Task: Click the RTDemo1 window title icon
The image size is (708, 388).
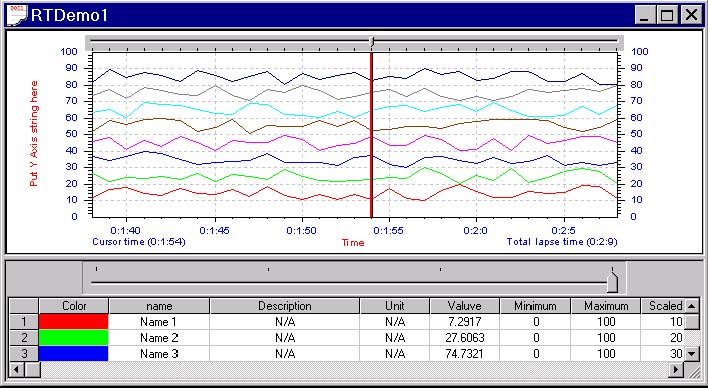Action: pos(18,15)
